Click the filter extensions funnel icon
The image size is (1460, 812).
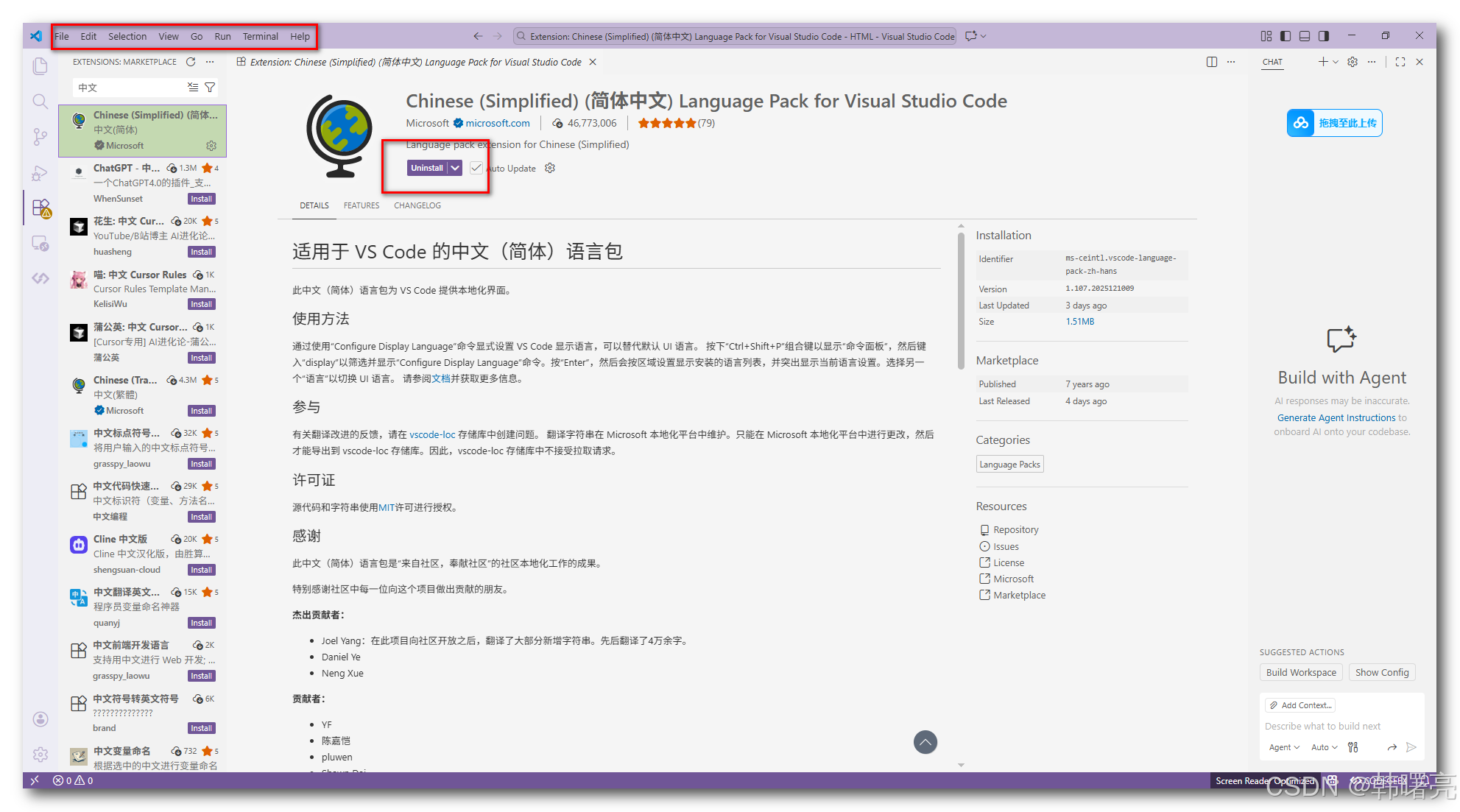[x=210, y=88]
